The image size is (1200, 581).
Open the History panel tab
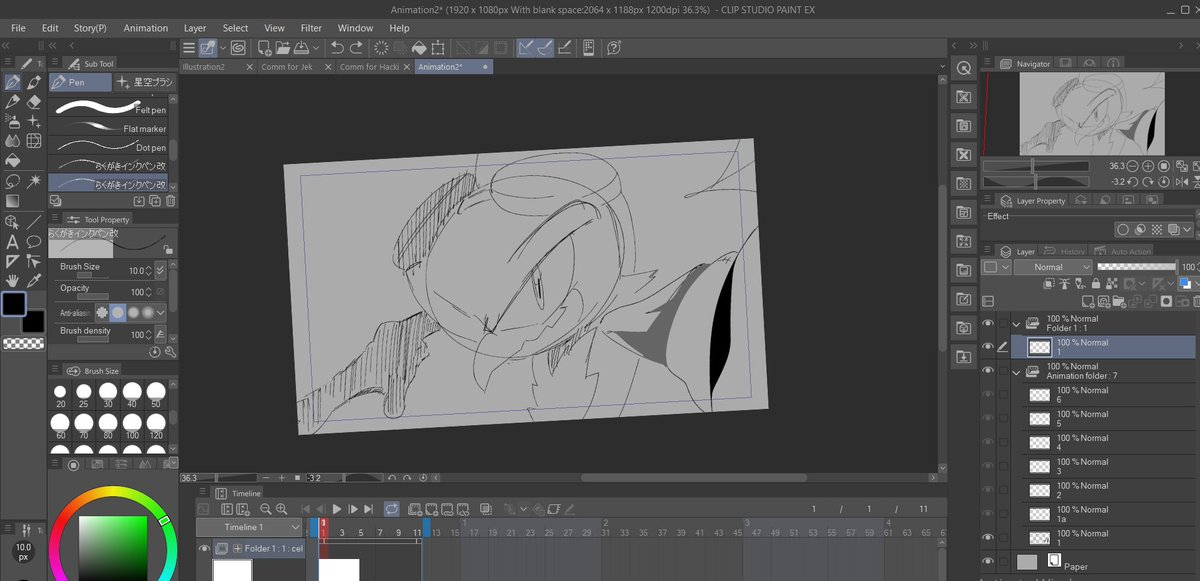1066,251
